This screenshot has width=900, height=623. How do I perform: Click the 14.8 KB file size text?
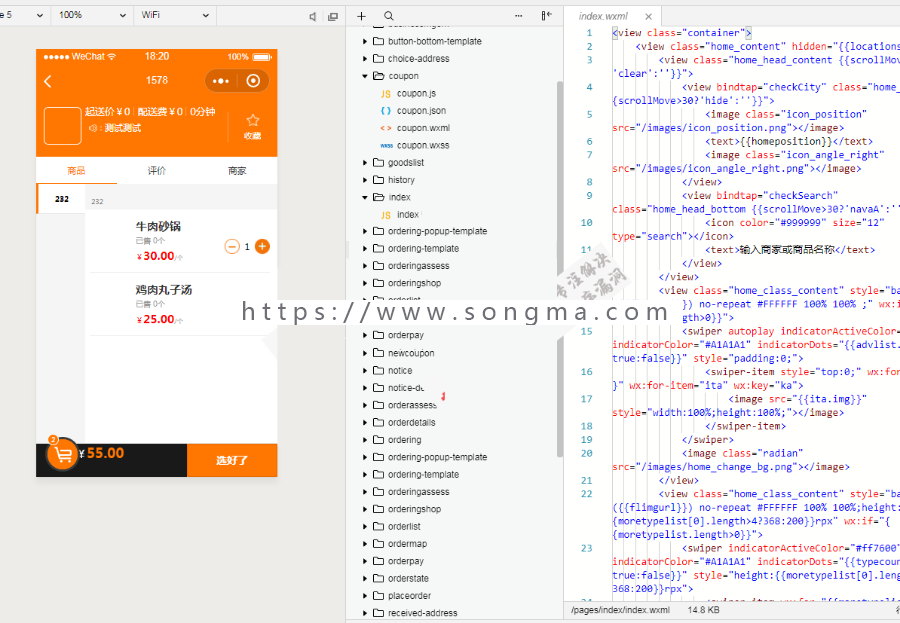[x=704, y=610]
